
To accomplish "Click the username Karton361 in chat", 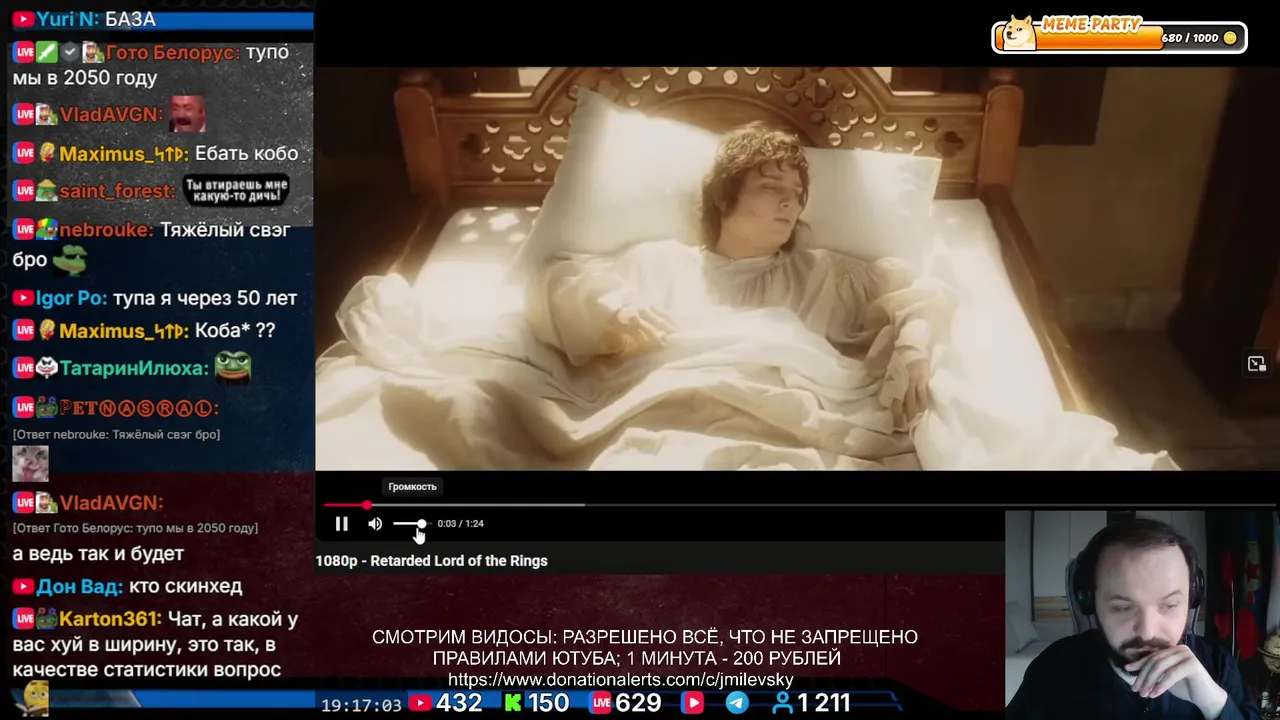I will coord(109,619).
